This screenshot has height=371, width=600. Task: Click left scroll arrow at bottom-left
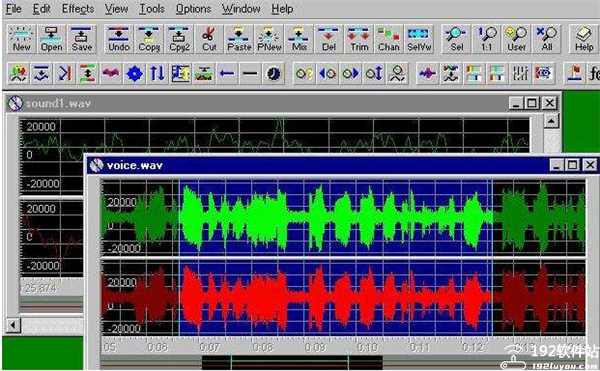[x=13, y=325]
